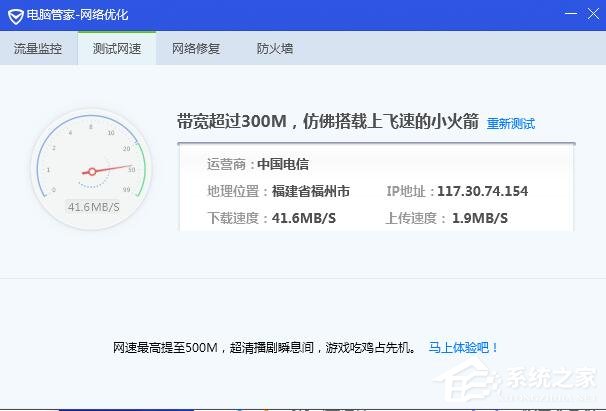
Task: Switch to the 网络修复 tab
Action: 195,48
